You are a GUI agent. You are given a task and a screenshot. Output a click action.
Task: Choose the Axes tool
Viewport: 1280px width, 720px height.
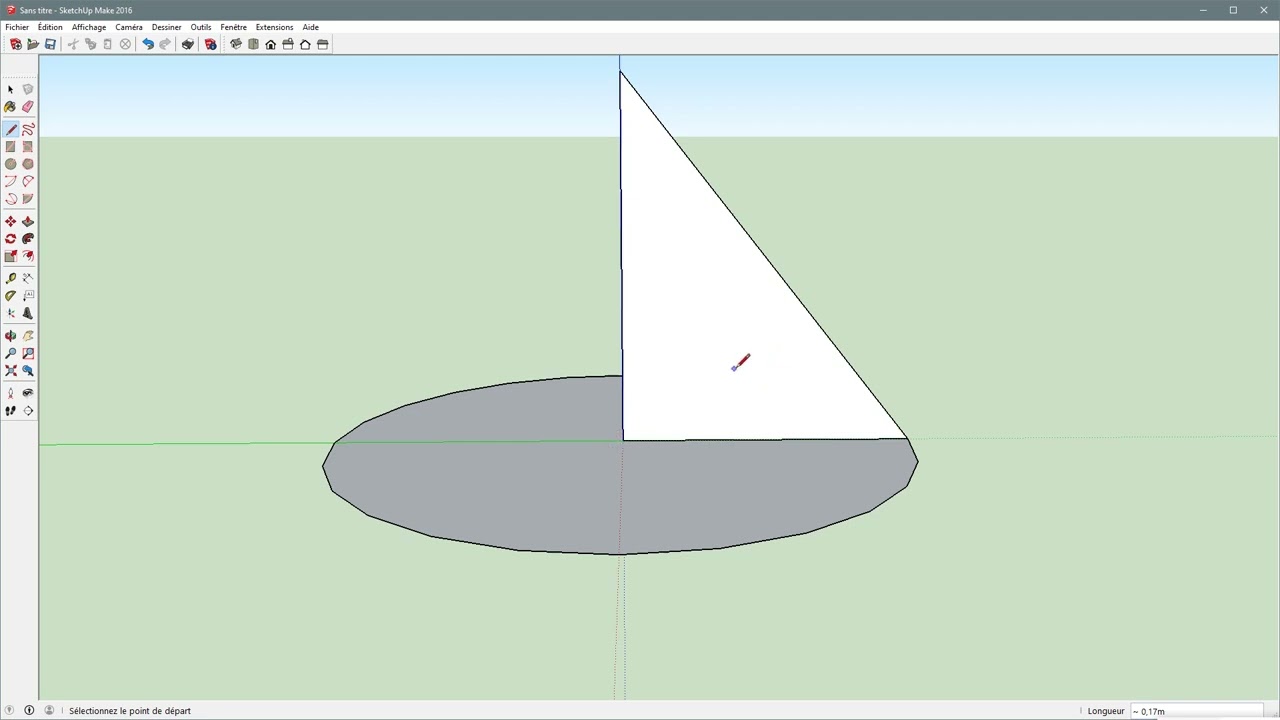click(11, 313)
